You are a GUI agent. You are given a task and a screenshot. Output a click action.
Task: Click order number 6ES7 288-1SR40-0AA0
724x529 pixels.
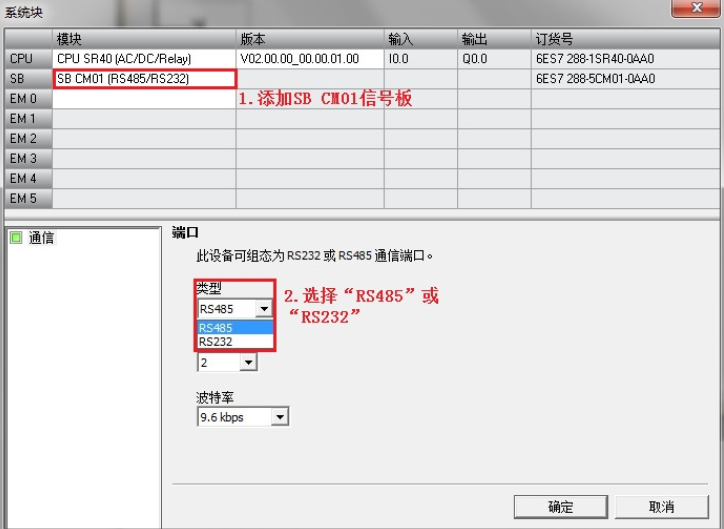point(626,59)
